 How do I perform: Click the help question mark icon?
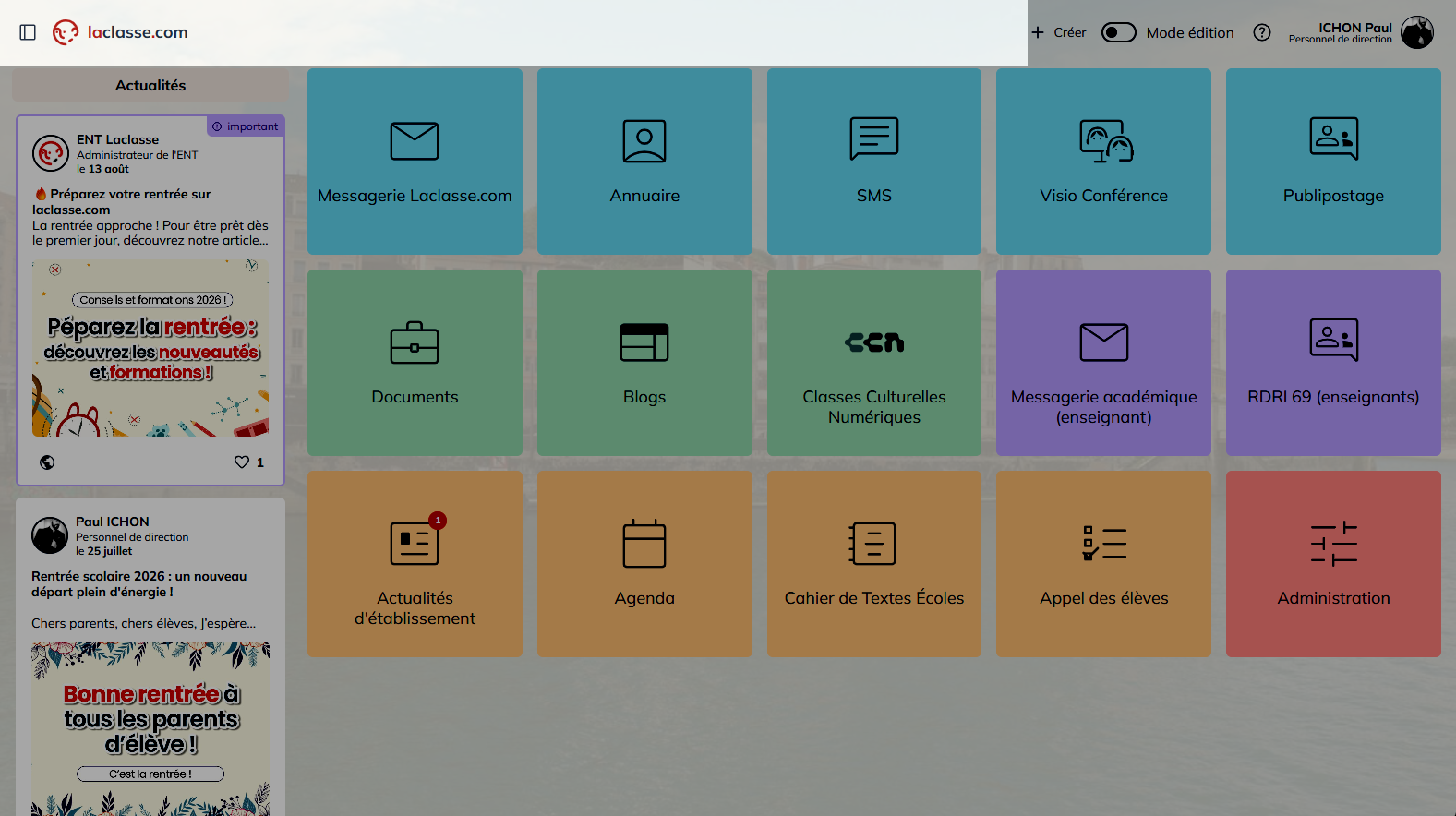(1262, 32)
